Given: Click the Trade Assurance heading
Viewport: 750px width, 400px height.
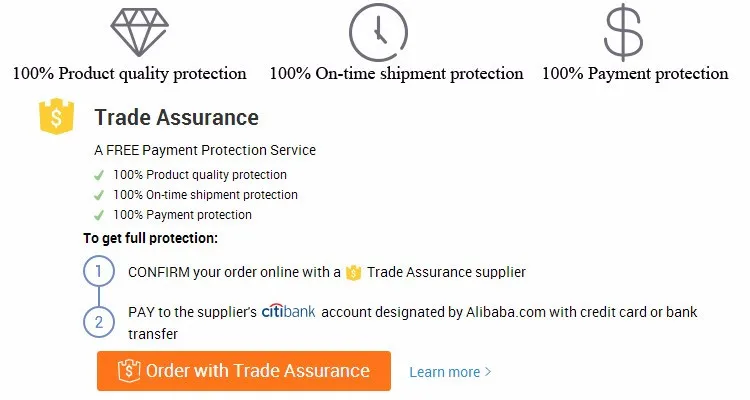Looking at the screenshot, I should [x=176, y=118].
